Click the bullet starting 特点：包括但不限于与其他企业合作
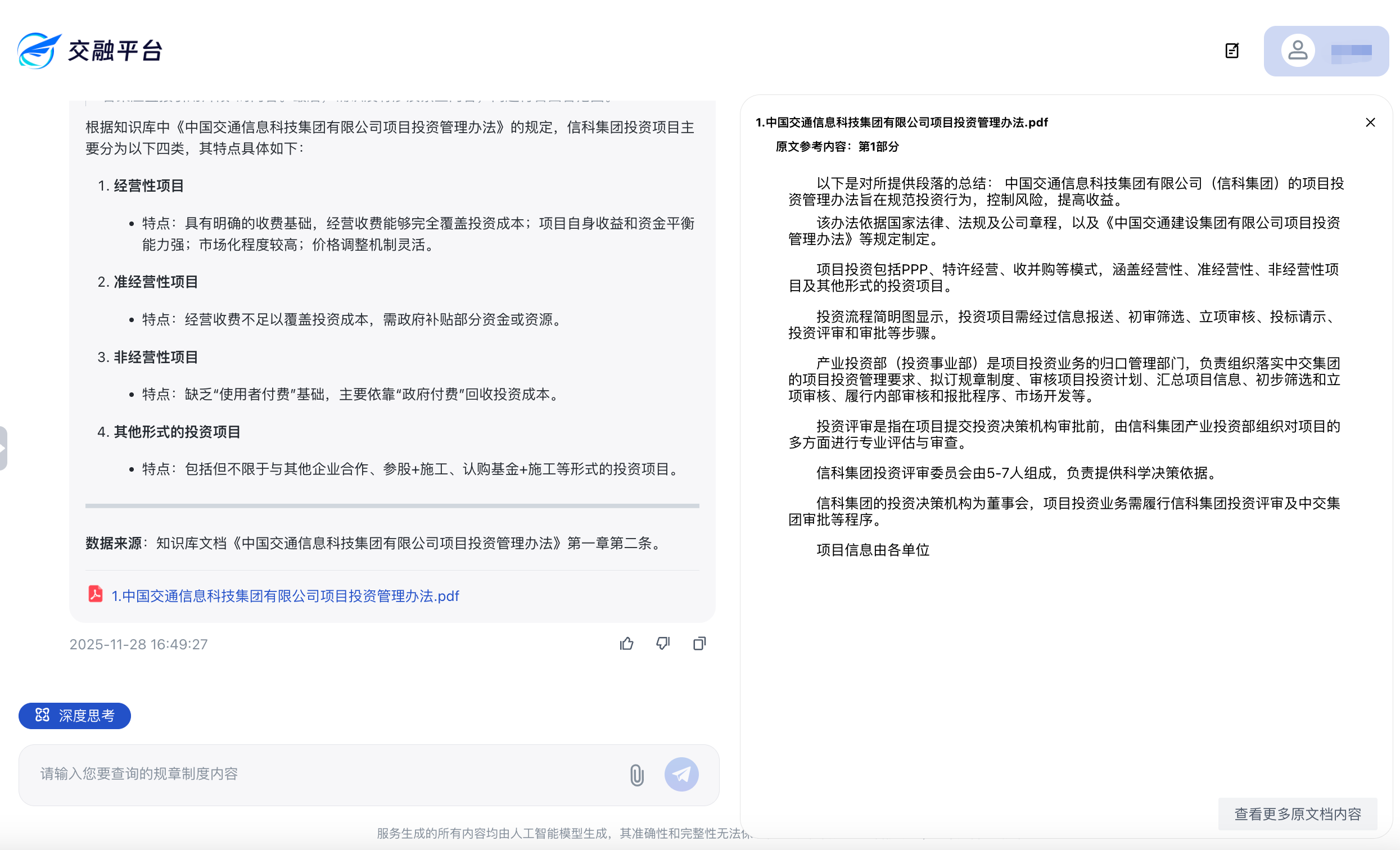1400x850 pixels. pos(412,469)
